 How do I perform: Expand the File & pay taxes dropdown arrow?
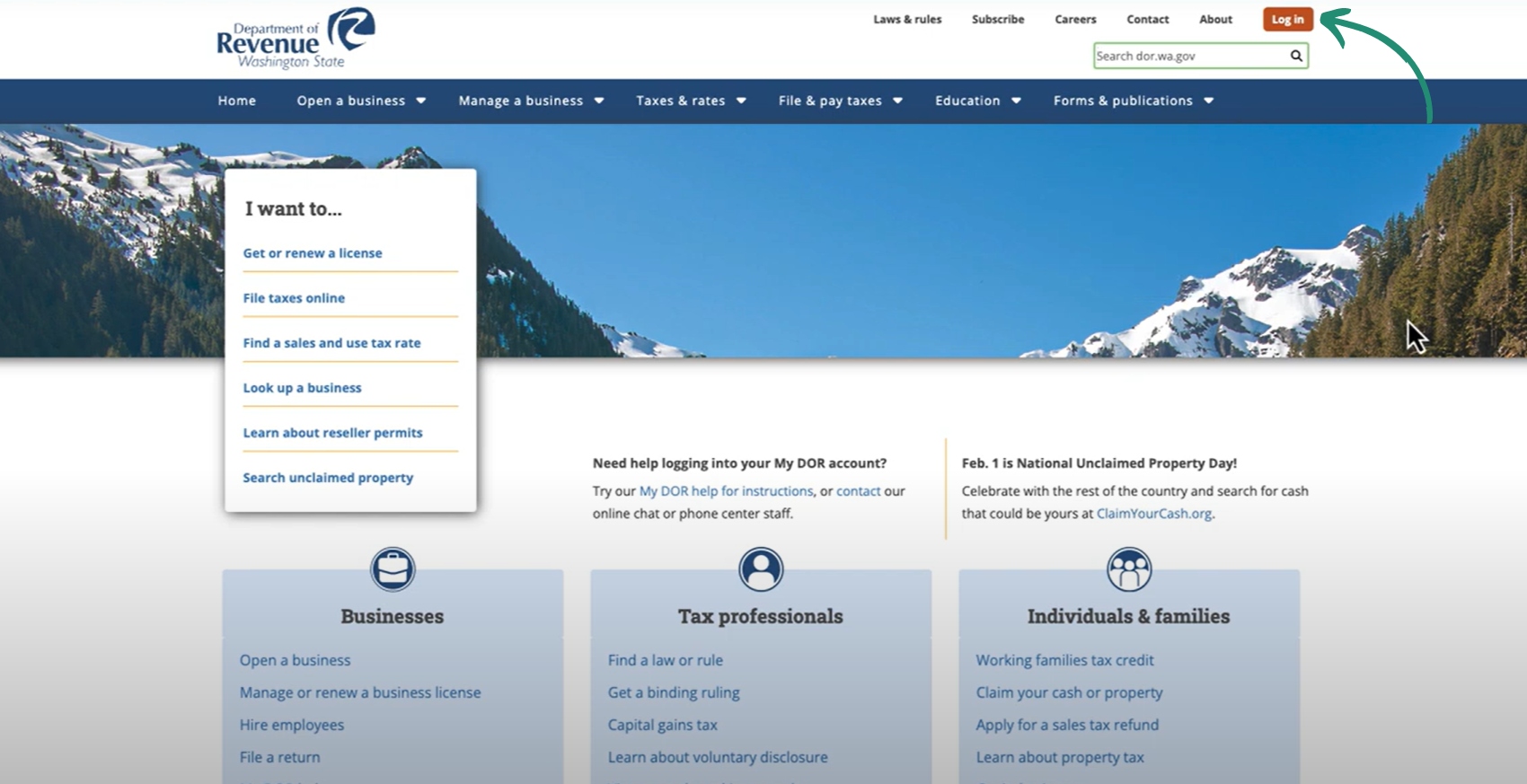tap(897, 101)
